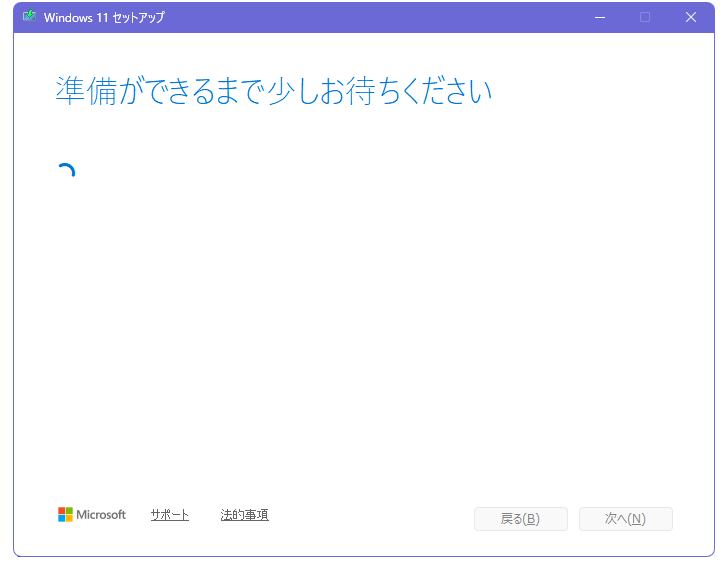Minimize the Windows 11 setup window
Image resolution: width=725 pixels, height=562 pixels.
coord(600,18)
